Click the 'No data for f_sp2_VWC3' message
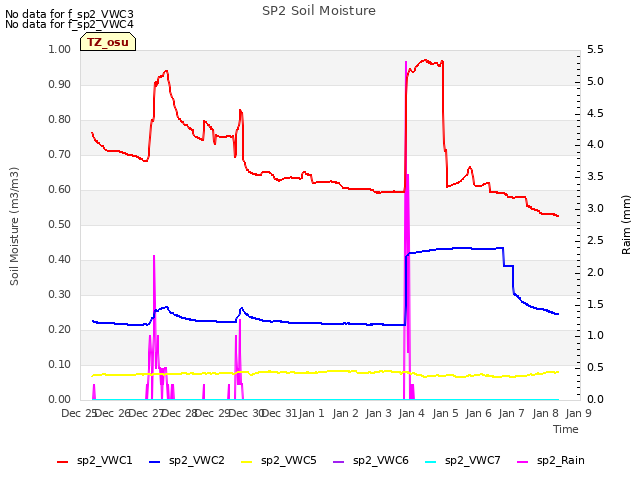This screenshot has height=480, width=640. 69,14
